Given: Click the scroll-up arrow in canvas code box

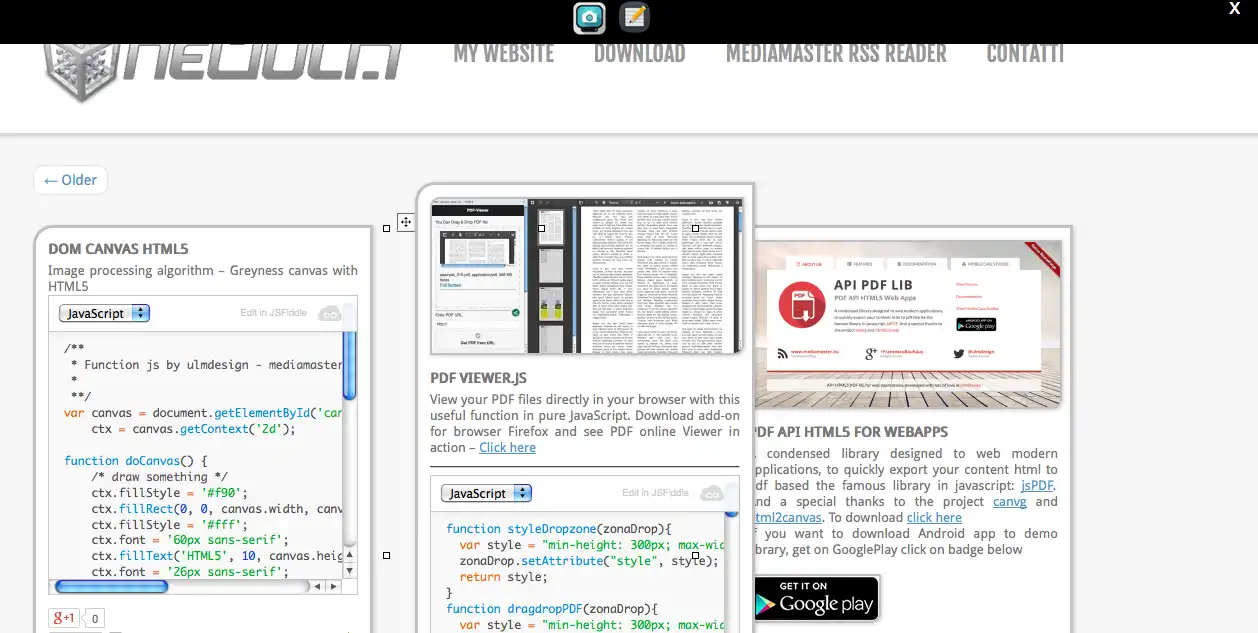Looking at the screenshot, I should pyautogui.click(x=349, y=554).
